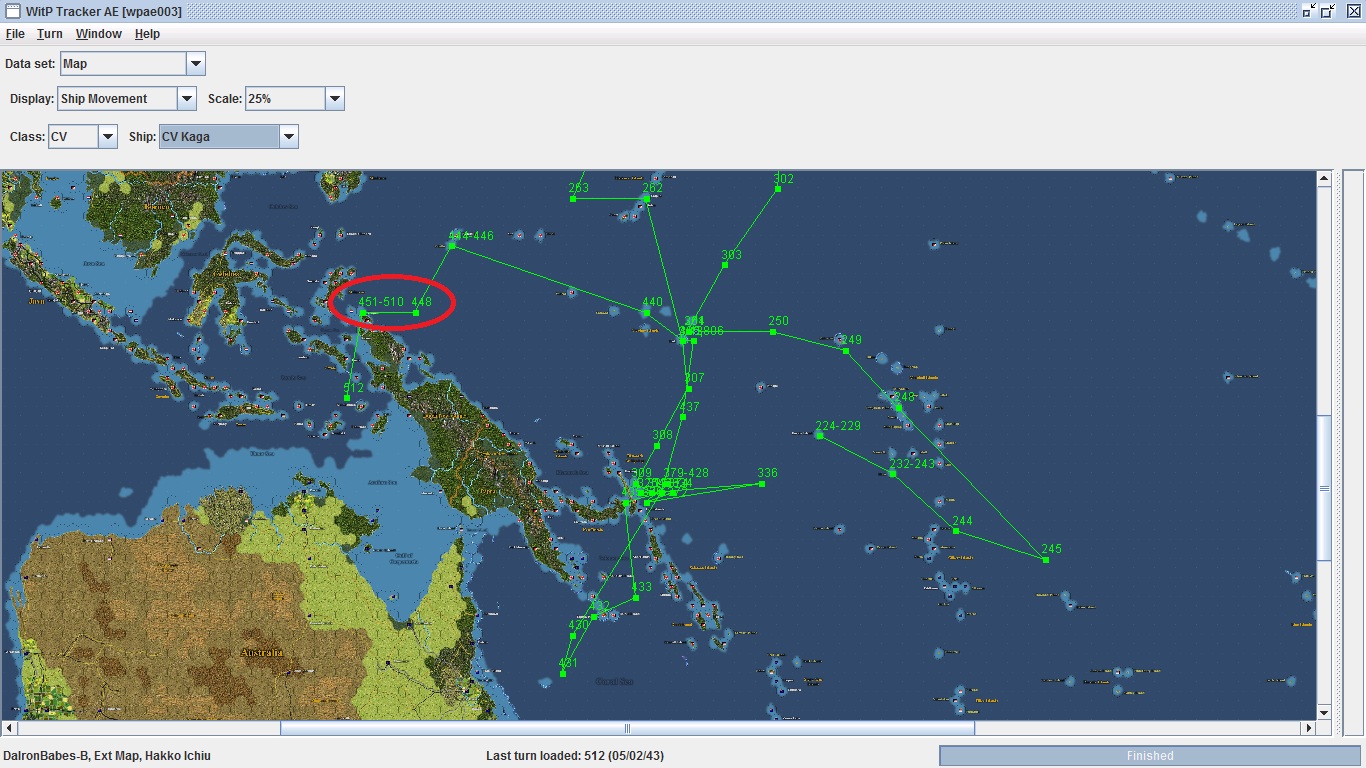Open the Window menu
Screen dimensions: 1366x768
tap(99, 34)
